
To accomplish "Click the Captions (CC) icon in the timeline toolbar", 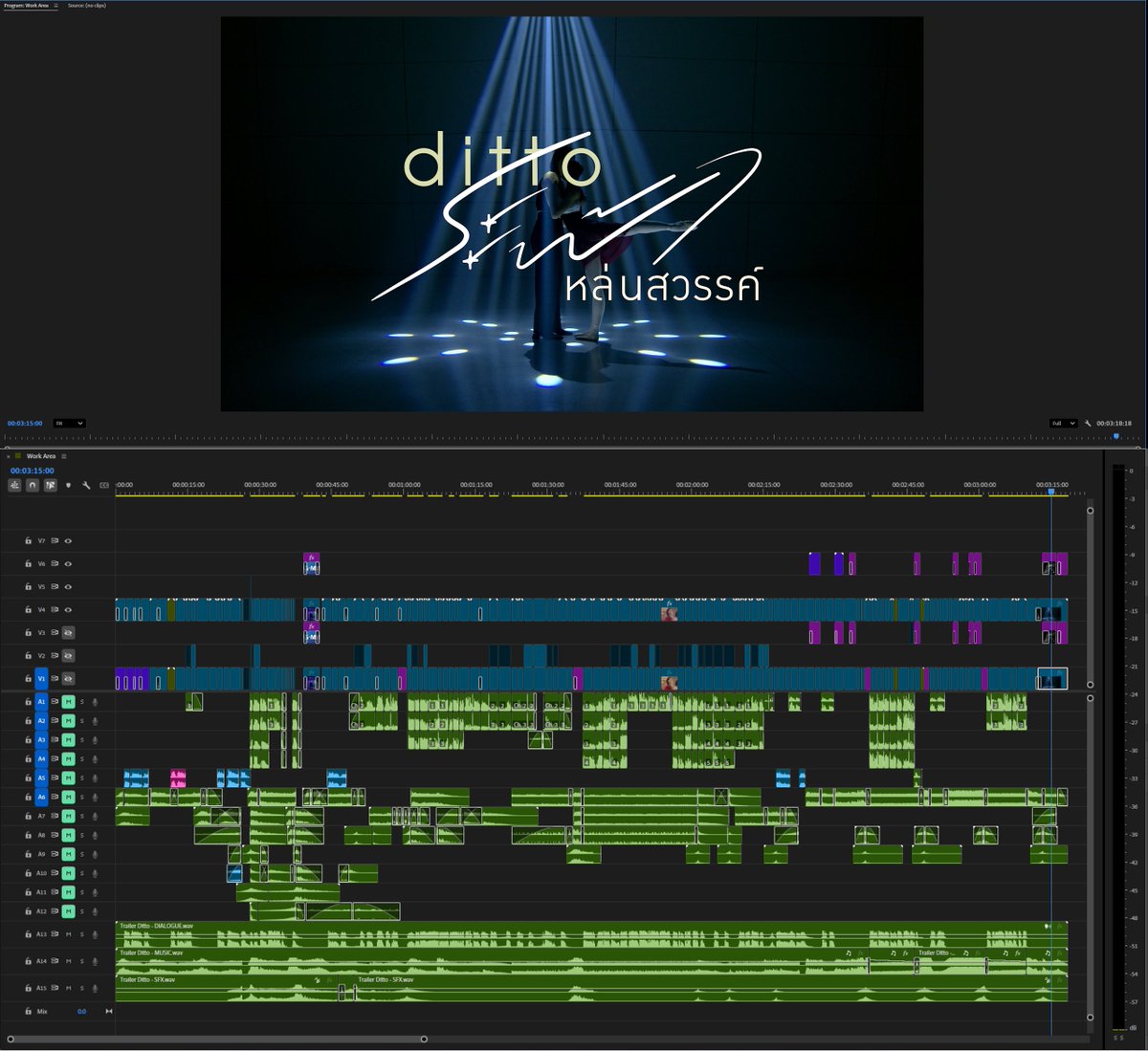I will [x=103, y=485].
